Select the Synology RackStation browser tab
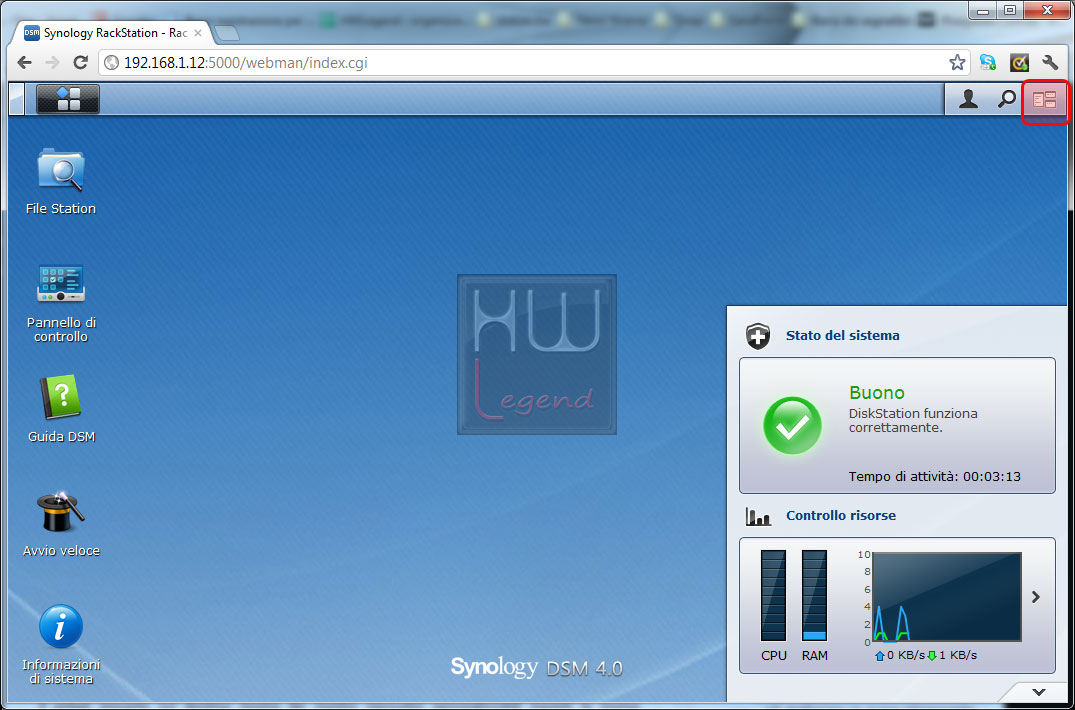 point(113,33)
